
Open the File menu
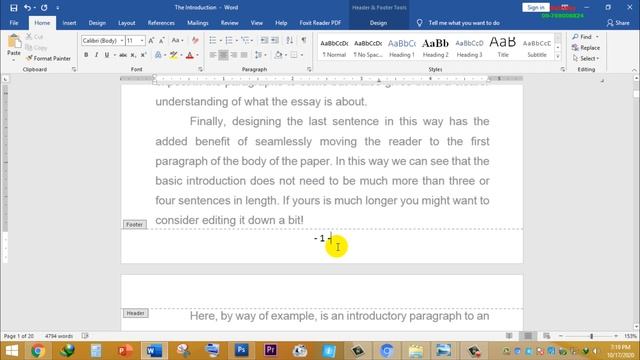point(14,23)
